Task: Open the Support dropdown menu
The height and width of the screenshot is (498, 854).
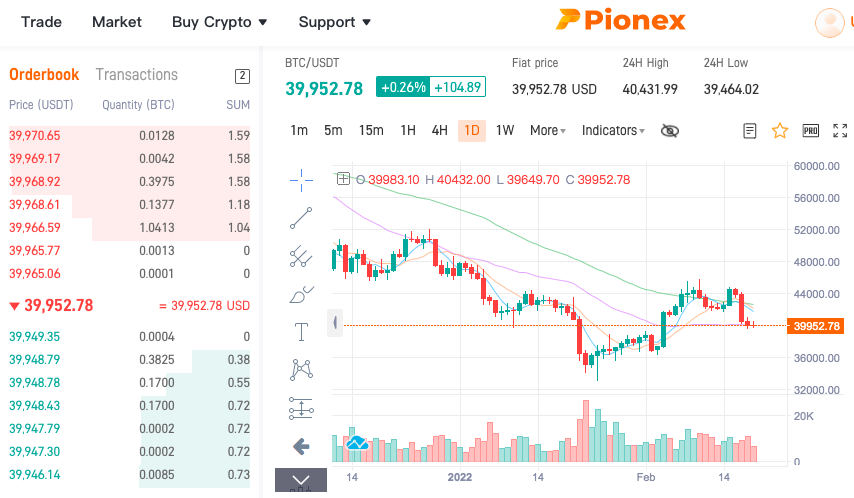Action: pos(334,22)
